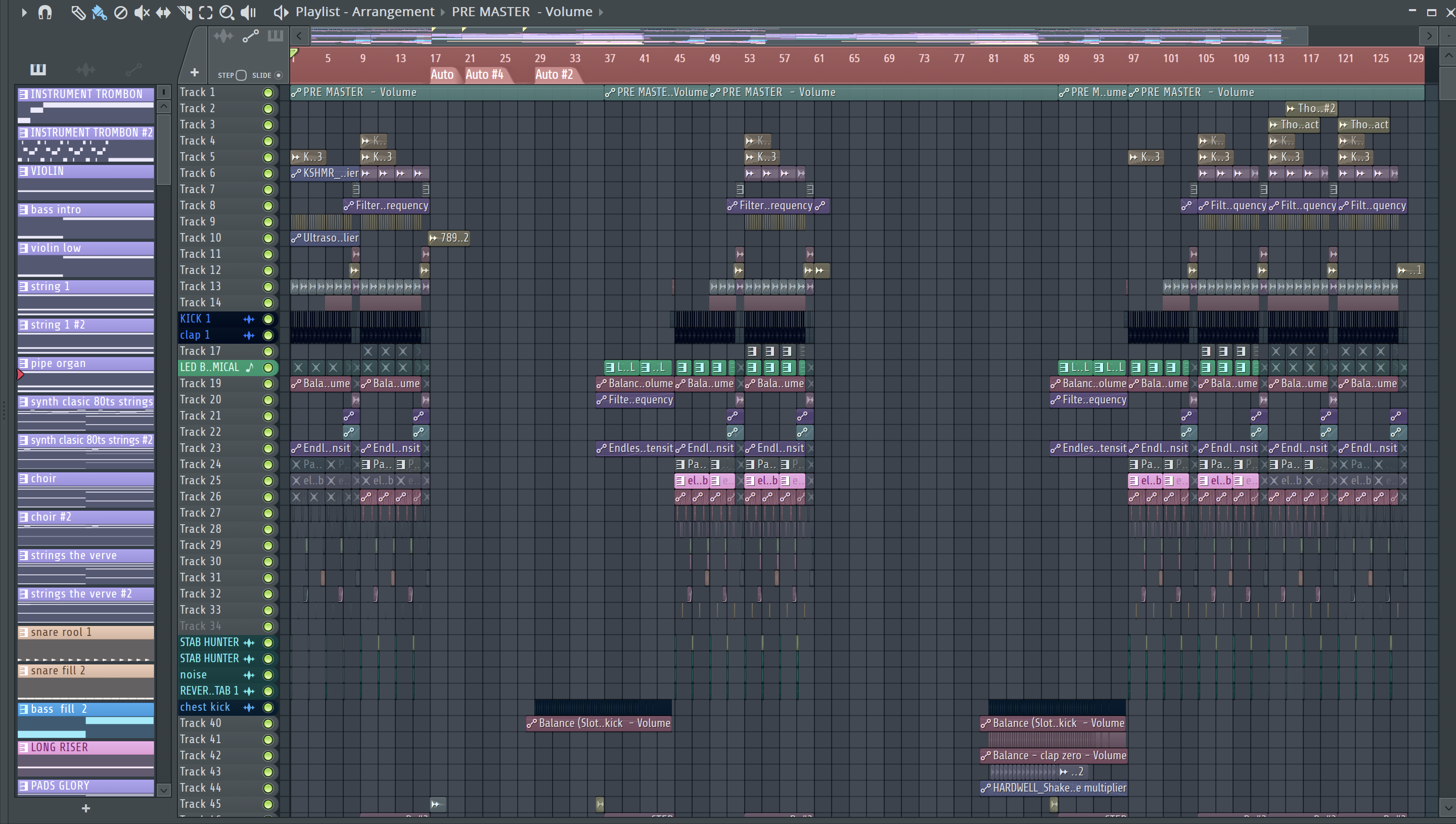The width and height of the screenshot is (1456, 824).
Task: Click the playlist overview minimap
Action: [x=809, y=37]
